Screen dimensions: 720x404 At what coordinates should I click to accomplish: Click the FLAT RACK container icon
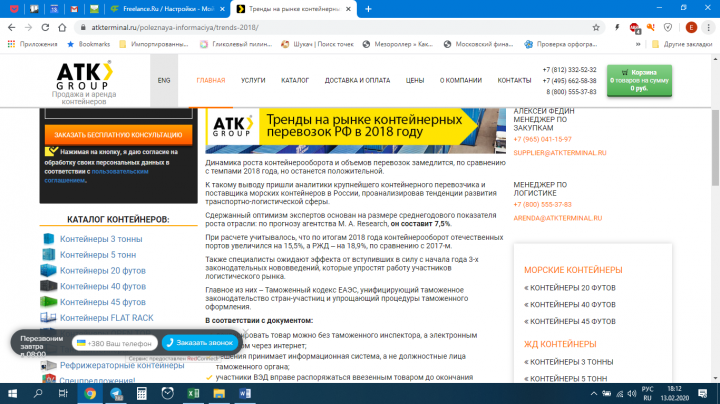pyautogui.click(x=48, y=317)
